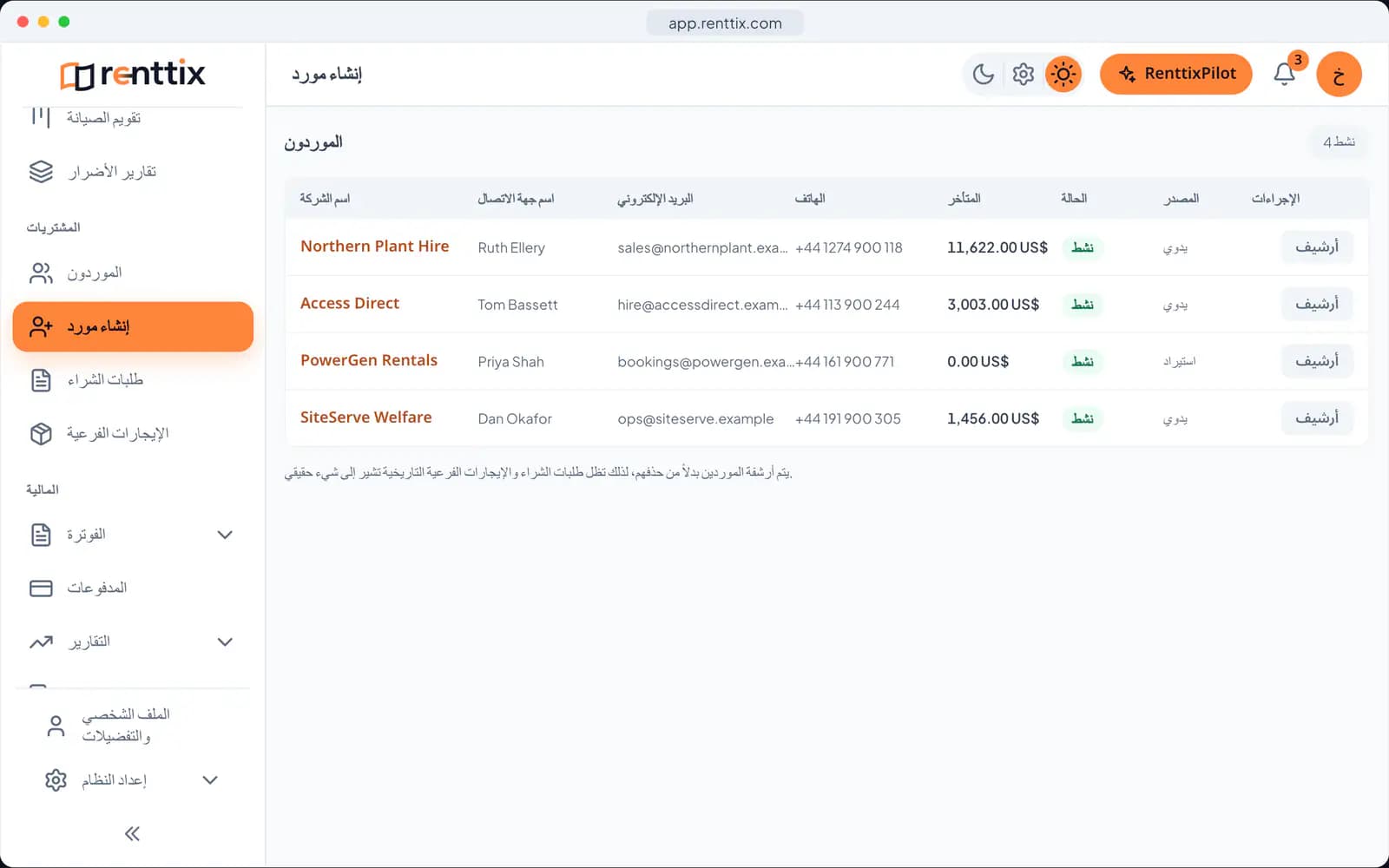Screen dimensions: 1389x868
Task: Click contact name Priya Shah
Action: [510, 362]
